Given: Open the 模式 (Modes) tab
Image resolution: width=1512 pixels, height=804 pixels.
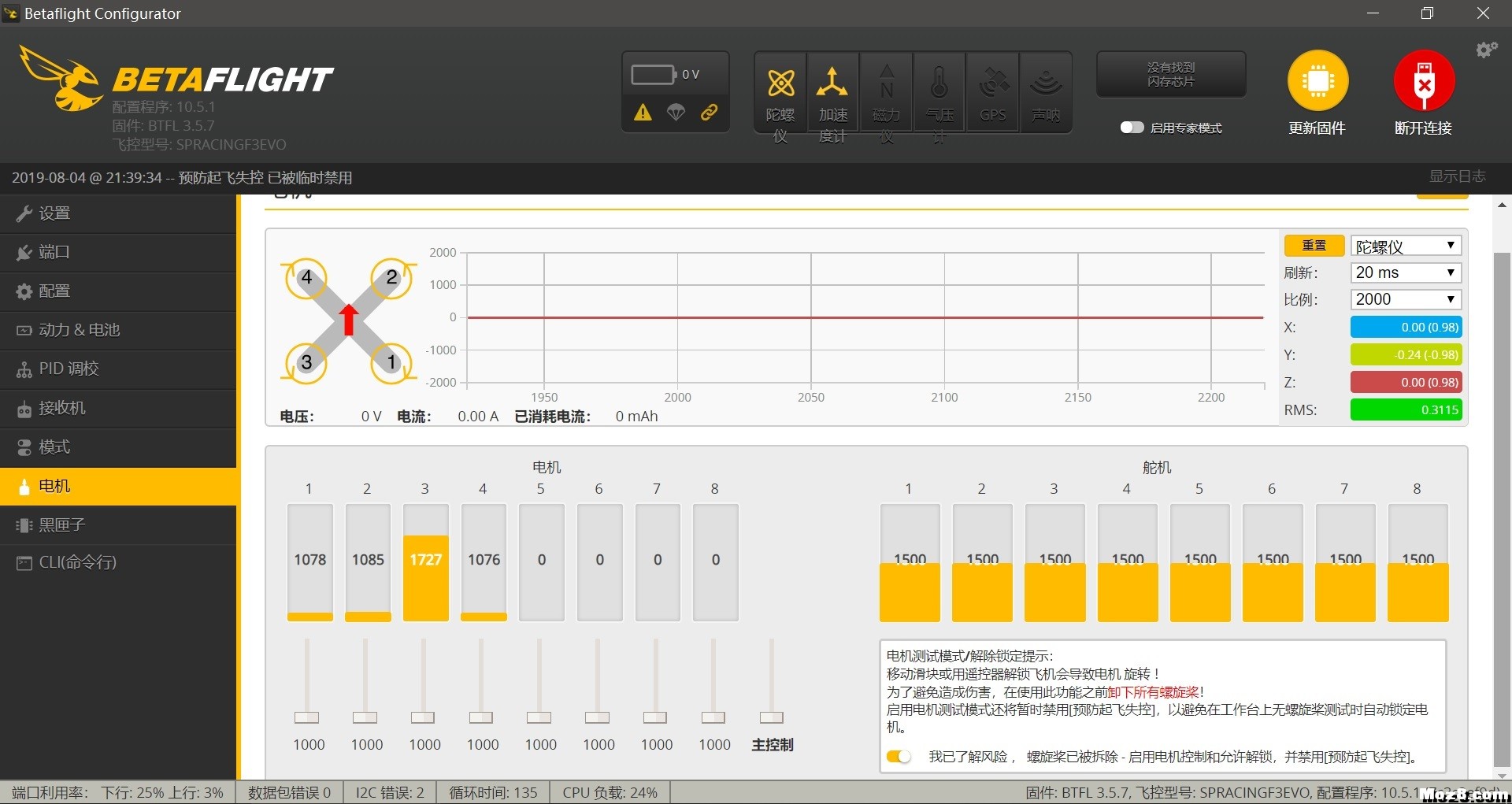Looking at the screenshot, I should coord(118,447).
